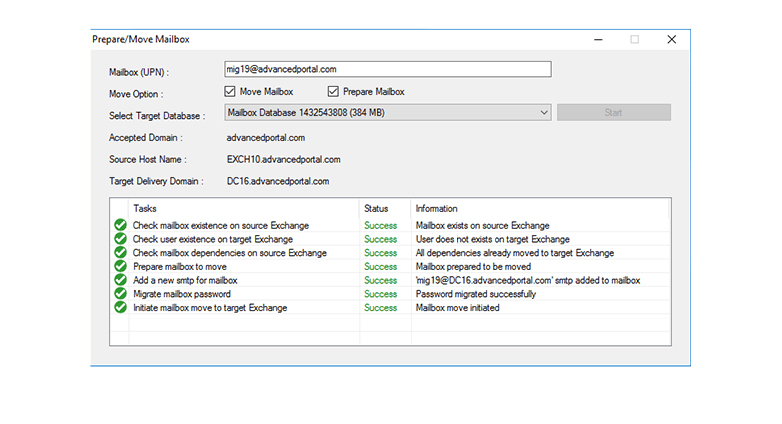Click the green check icon beside Prepare mailbox to move

click(120, 266)
